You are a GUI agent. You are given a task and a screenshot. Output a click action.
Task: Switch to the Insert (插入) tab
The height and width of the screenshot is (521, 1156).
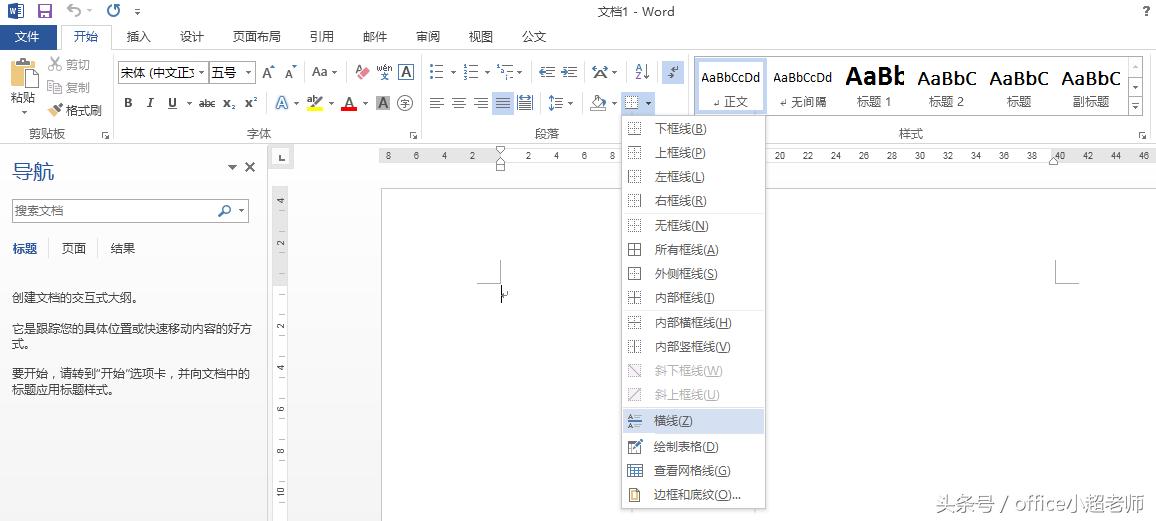click(139, 37)
